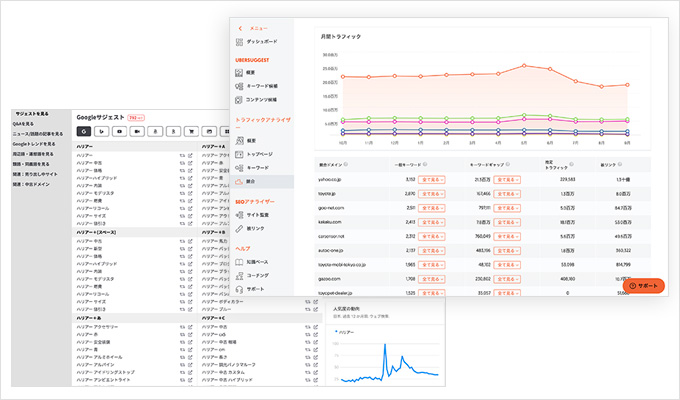
Task: Click external-link icon on ハリアー アンビエントライト row
Action: tap(190, 380)
